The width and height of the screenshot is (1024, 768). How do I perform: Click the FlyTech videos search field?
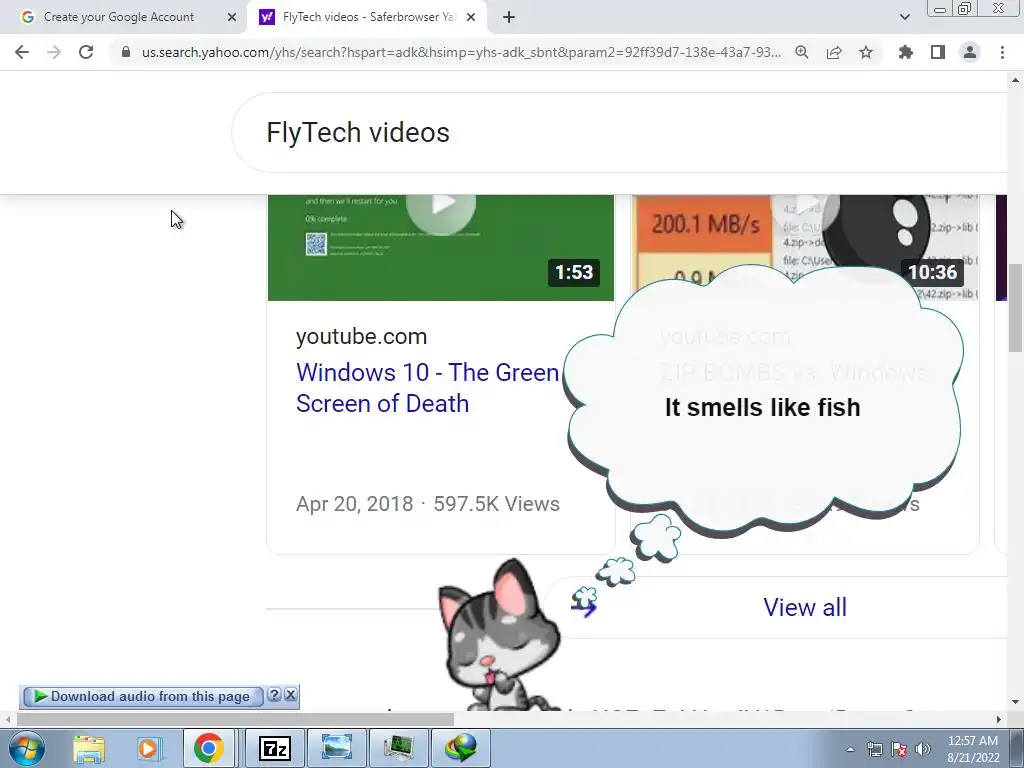620,133
